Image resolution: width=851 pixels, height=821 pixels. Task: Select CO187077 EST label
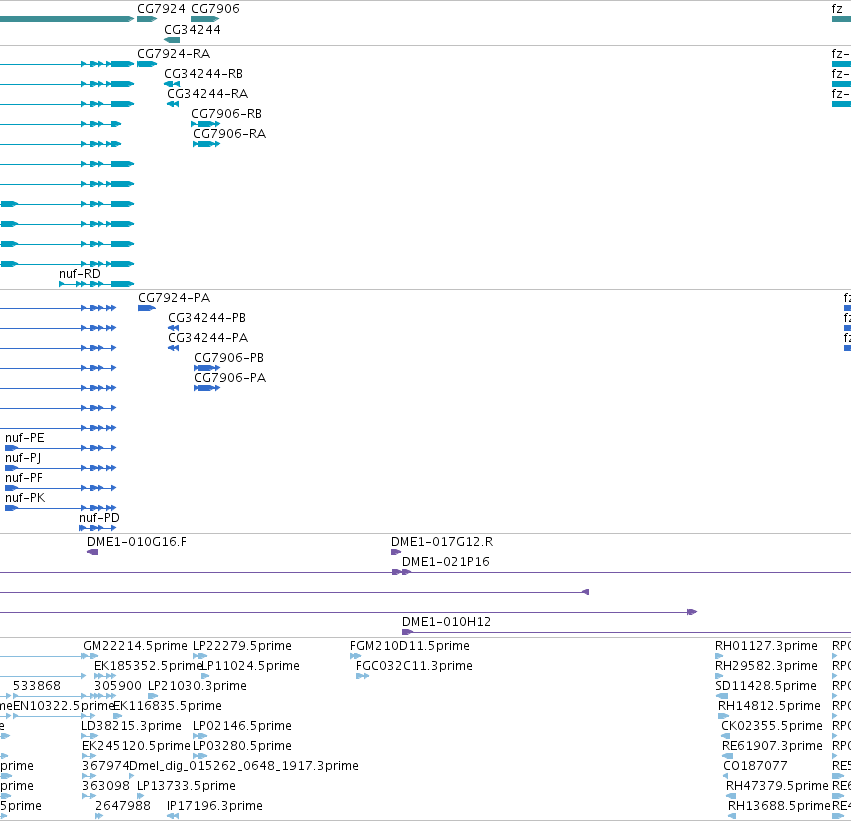755,766
